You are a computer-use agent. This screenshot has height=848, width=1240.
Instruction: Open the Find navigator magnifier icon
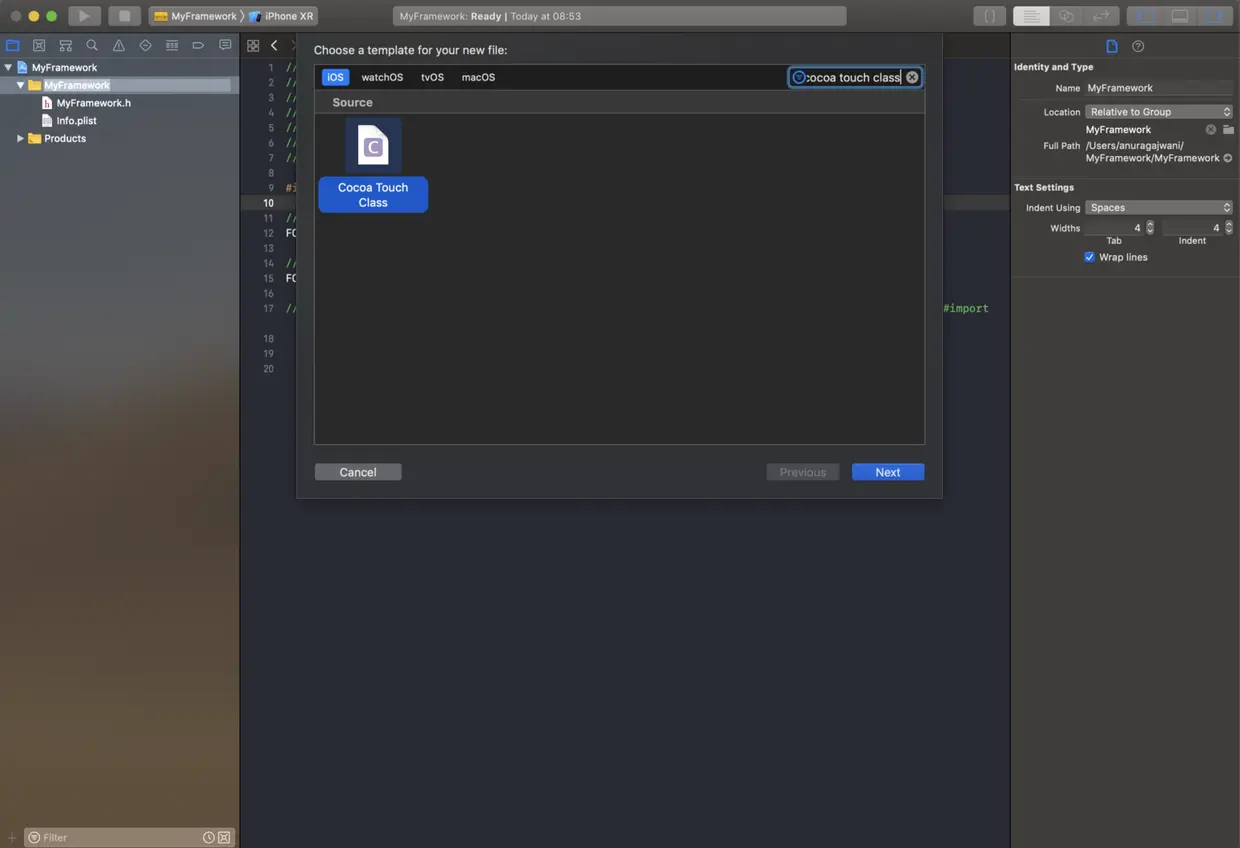tap(92, 46)
